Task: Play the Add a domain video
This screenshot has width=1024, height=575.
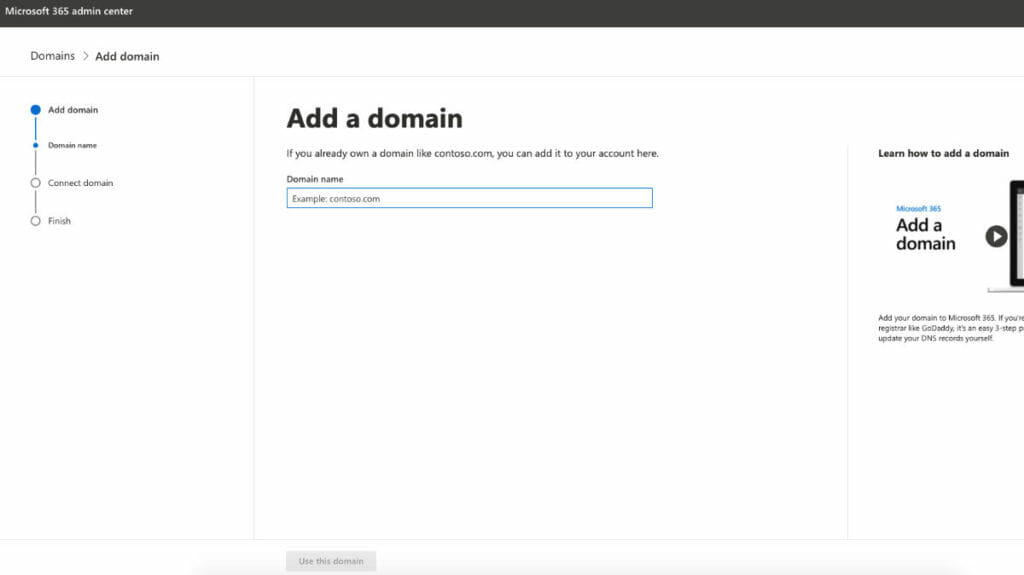Action: (996, 236)
